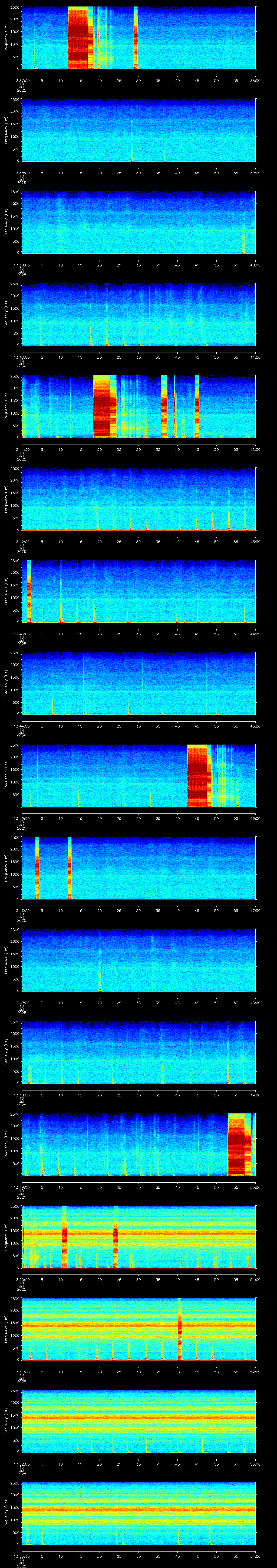This screenshot has height=1568, width=277.
Task: Click the '13:48:00' time axis label
Action: tap(21, 1095)
